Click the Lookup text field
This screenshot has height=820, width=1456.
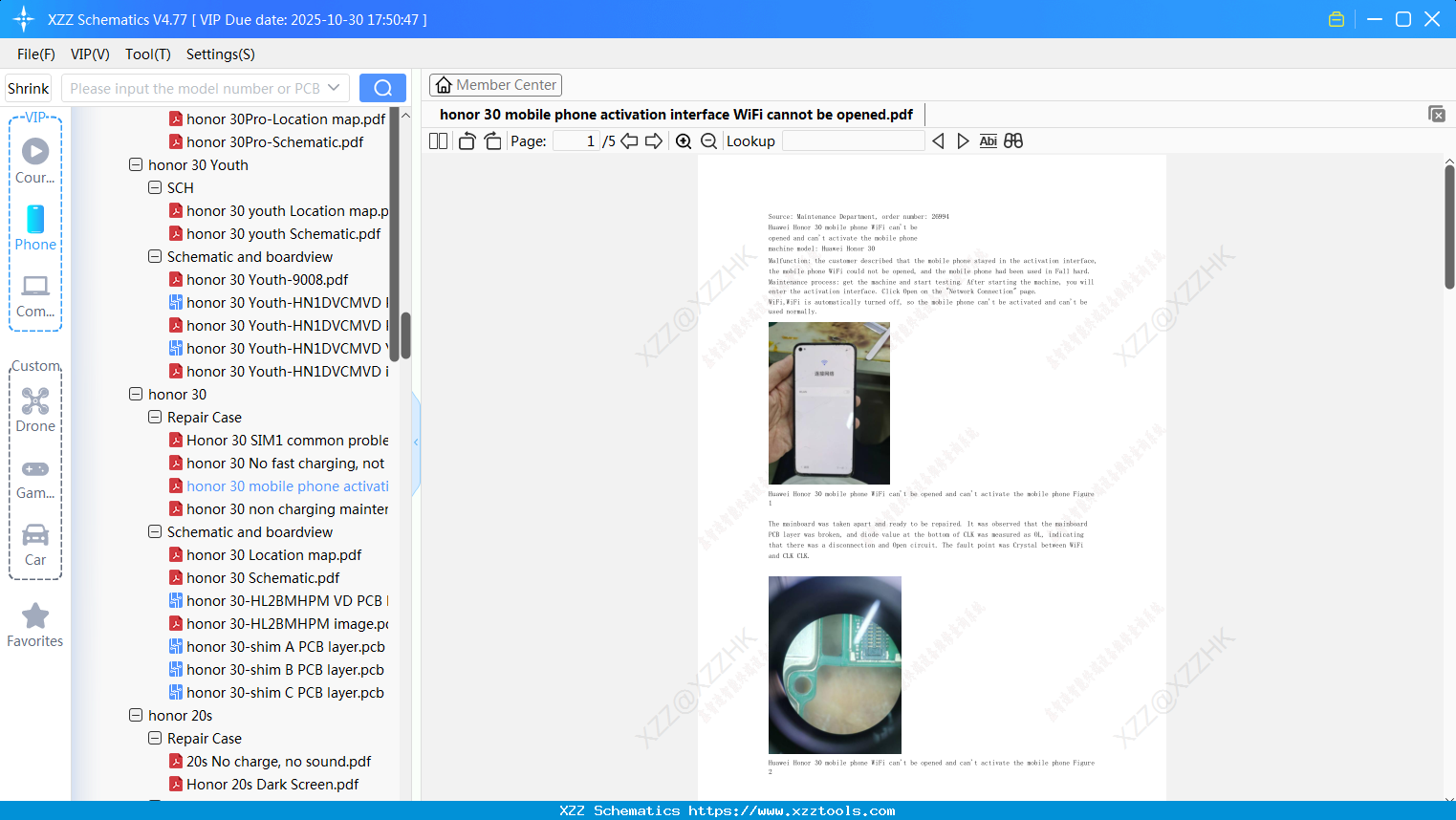853,141
